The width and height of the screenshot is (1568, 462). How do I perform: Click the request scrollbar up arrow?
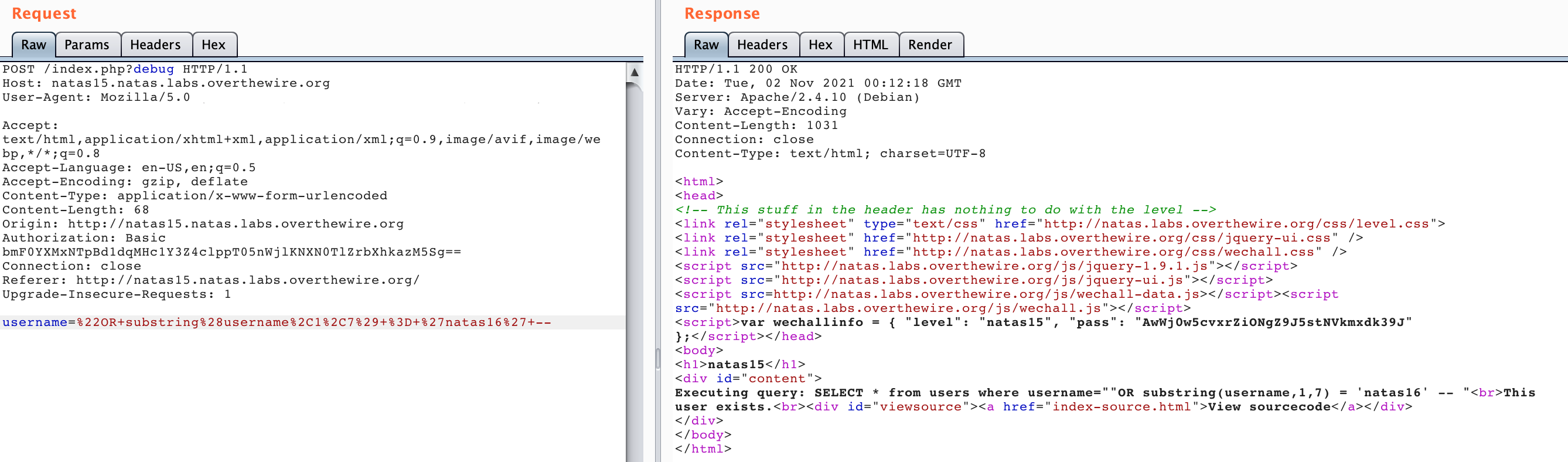click(634, 73)
